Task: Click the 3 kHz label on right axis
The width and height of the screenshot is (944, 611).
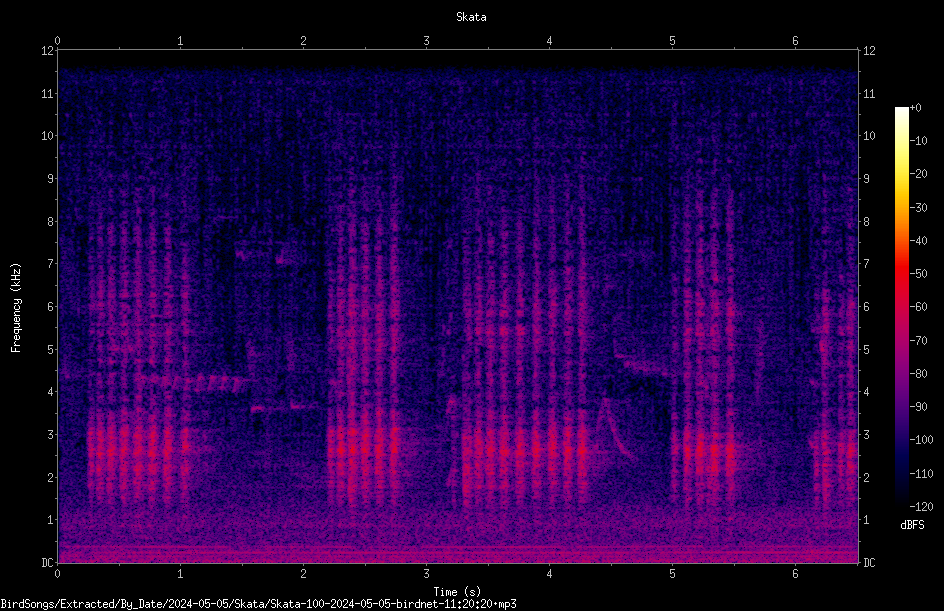Action: tap(866, 434)
